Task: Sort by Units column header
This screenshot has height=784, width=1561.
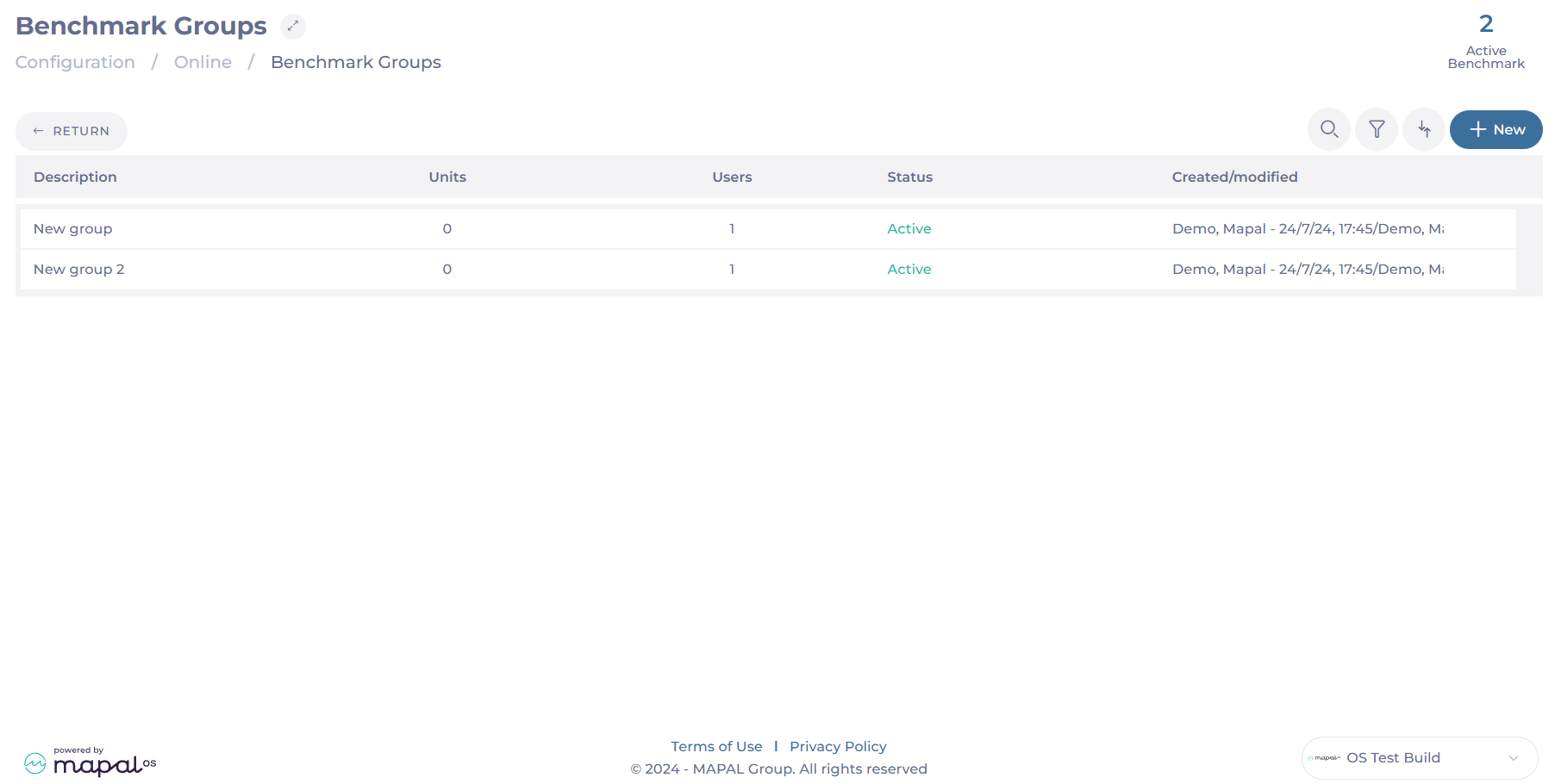Action: click(x=447, y=177)
